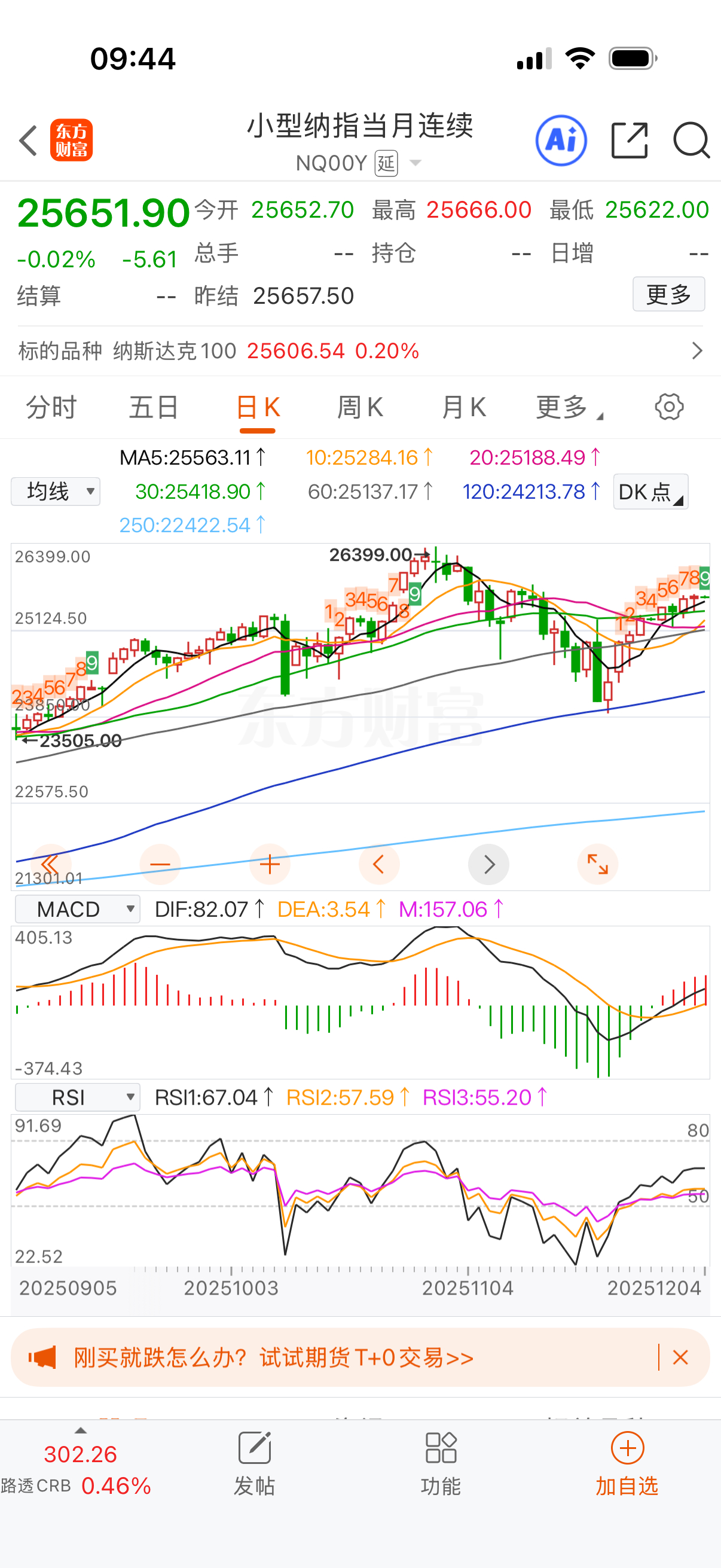This screenshot has width=721, height=1568.
Task: Tap the Wi-Fi status icon
Action: (580, 59)
